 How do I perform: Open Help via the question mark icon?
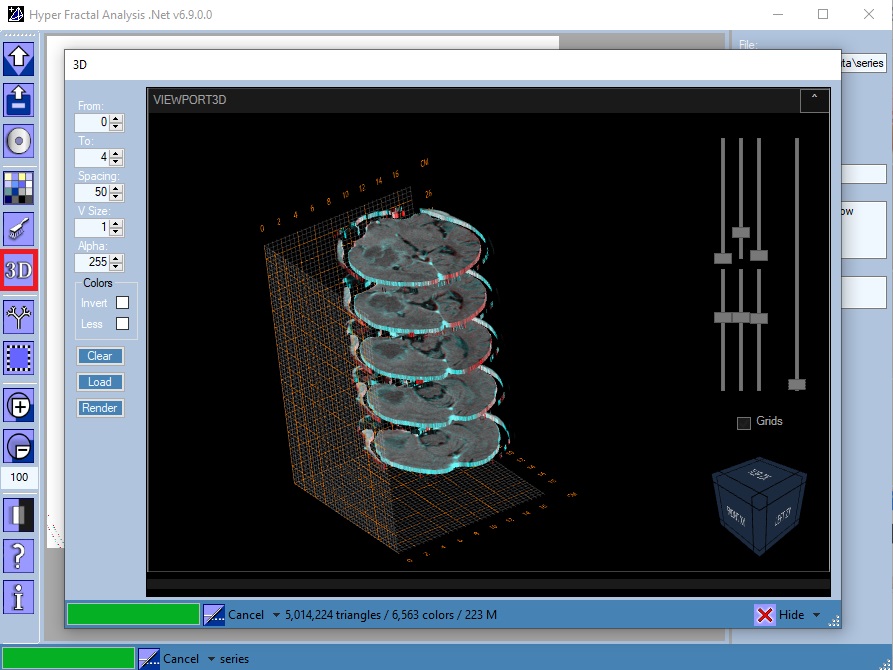click(x=18, y=556)
